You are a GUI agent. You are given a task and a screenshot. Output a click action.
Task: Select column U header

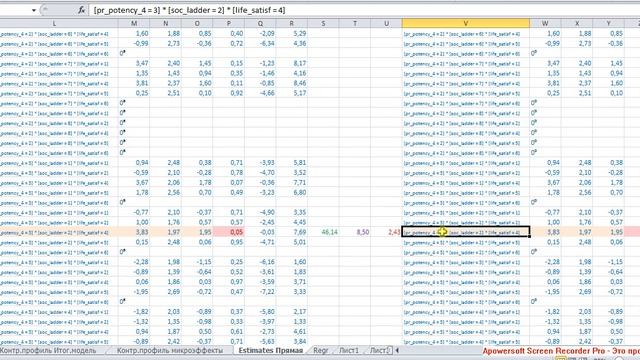pos(386,24)
